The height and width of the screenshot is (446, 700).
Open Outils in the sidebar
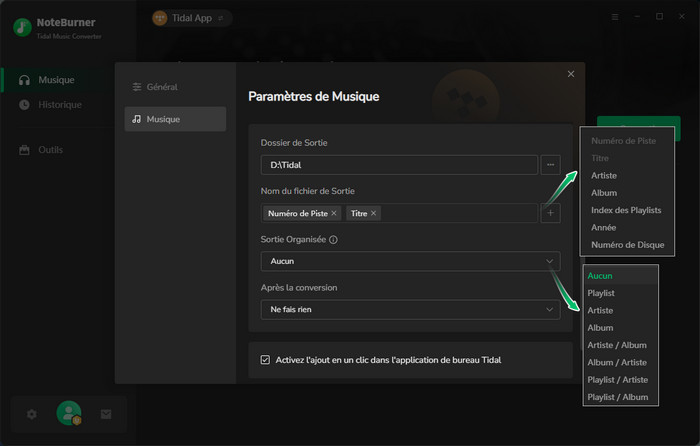click(50, 150)
